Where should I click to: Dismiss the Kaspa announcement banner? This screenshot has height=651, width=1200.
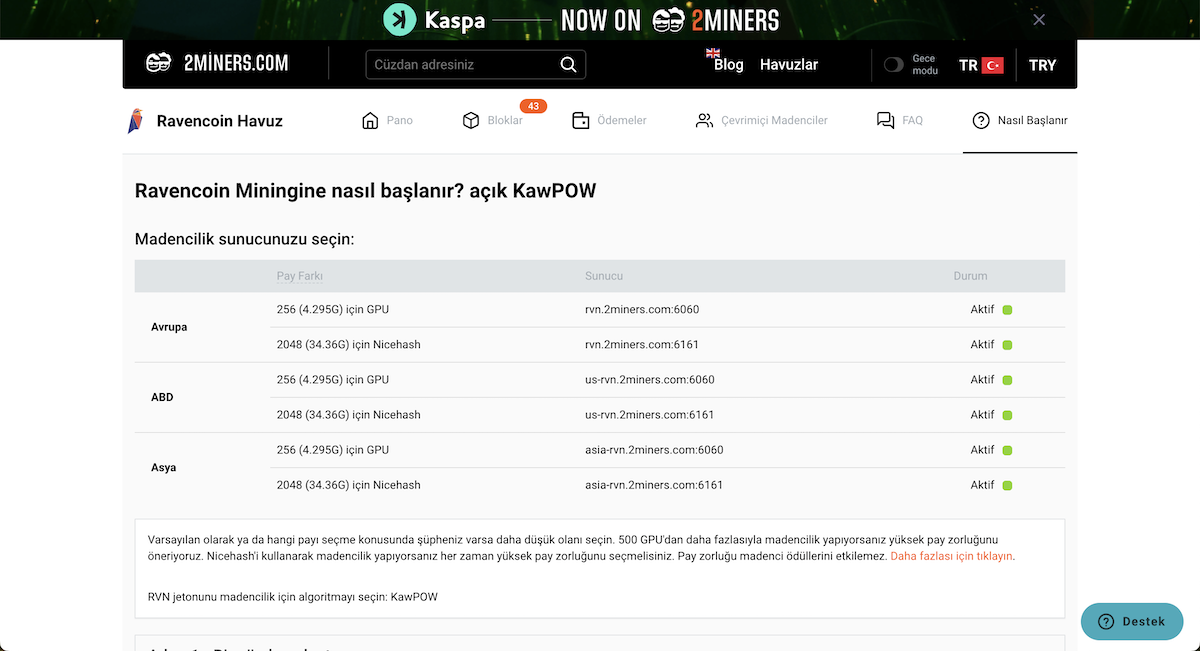(1038, 19)
